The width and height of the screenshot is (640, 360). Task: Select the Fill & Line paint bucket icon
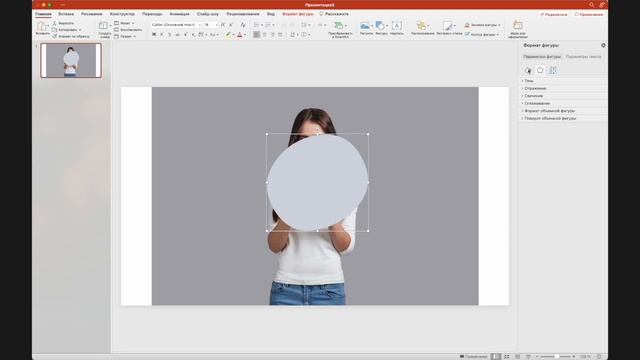pos(528,70)
